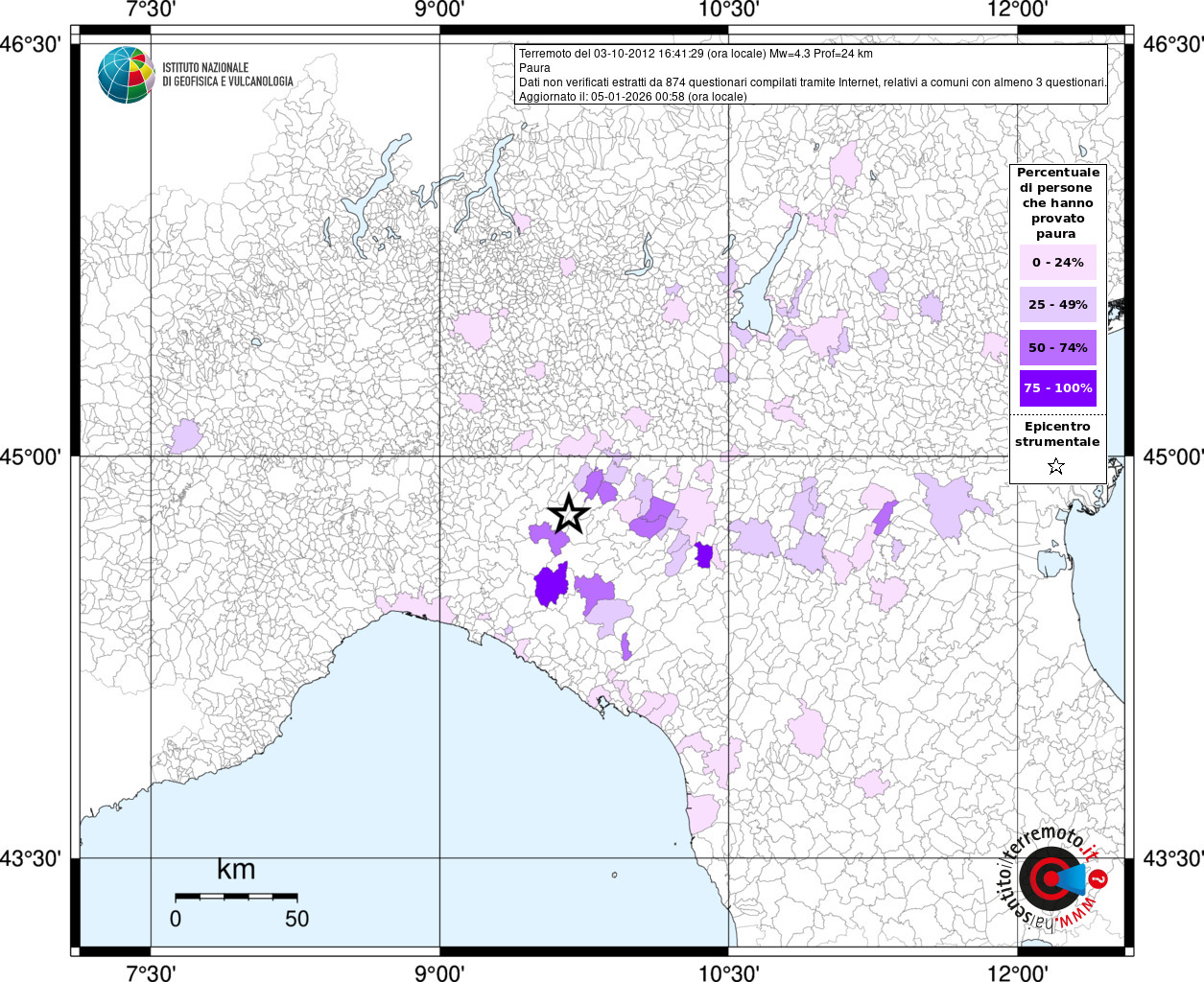The image size is (1204, 982).
Task: Select the 25 - 49% legend swatch
Action: coord(1058,305)
